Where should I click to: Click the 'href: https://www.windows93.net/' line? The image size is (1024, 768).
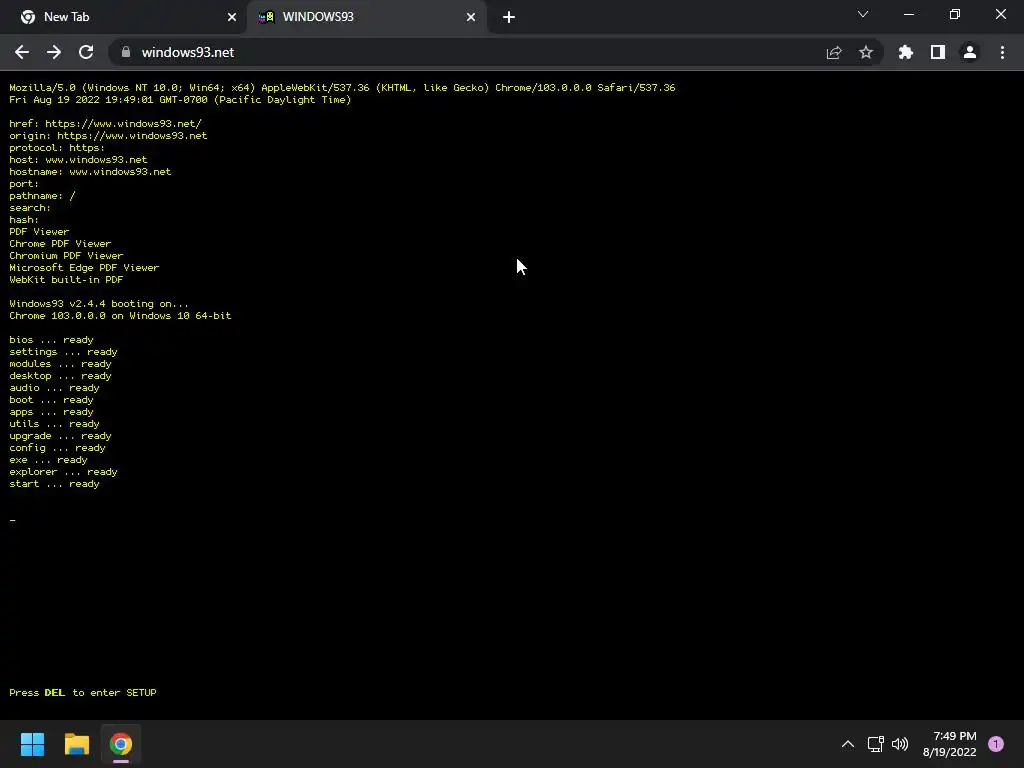pyautogui.click(x=105, y=123)
